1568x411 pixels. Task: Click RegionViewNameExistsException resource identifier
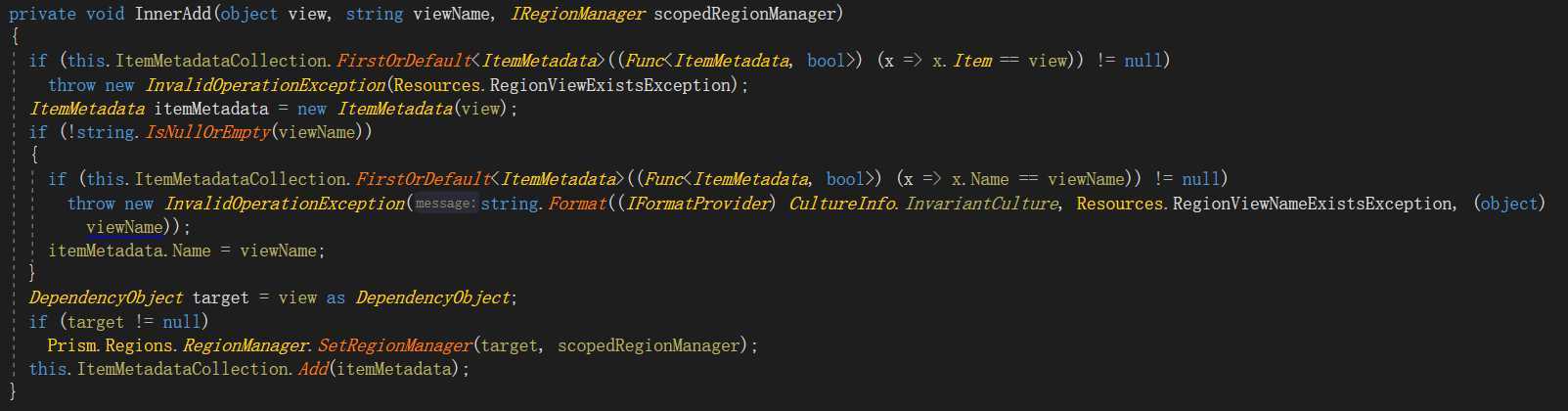click(1313, 204)
